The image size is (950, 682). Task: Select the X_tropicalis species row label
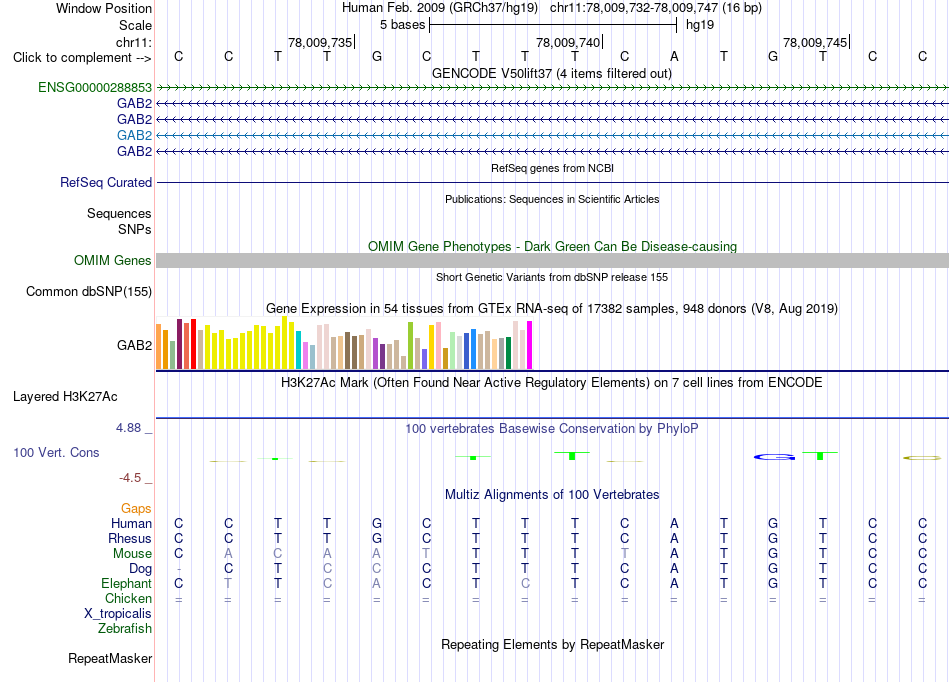(x=118, y=614)
